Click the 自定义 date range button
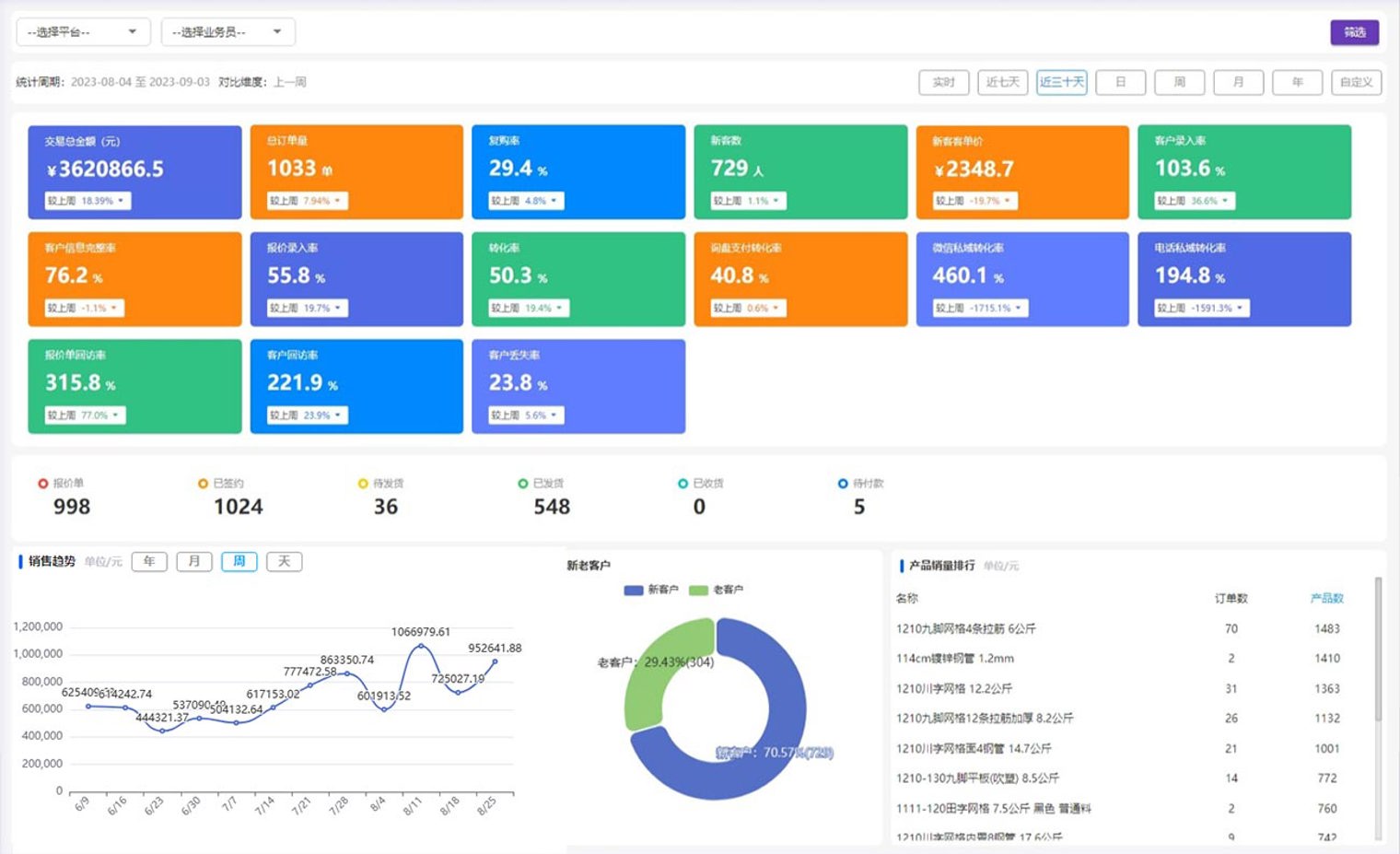This screenshot has height=854, width=1400. 1356,82
